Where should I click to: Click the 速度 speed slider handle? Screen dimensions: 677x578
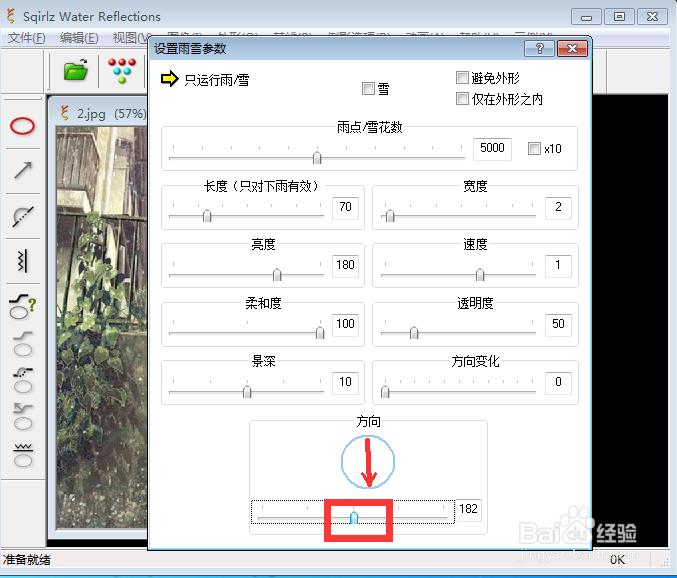480,275
